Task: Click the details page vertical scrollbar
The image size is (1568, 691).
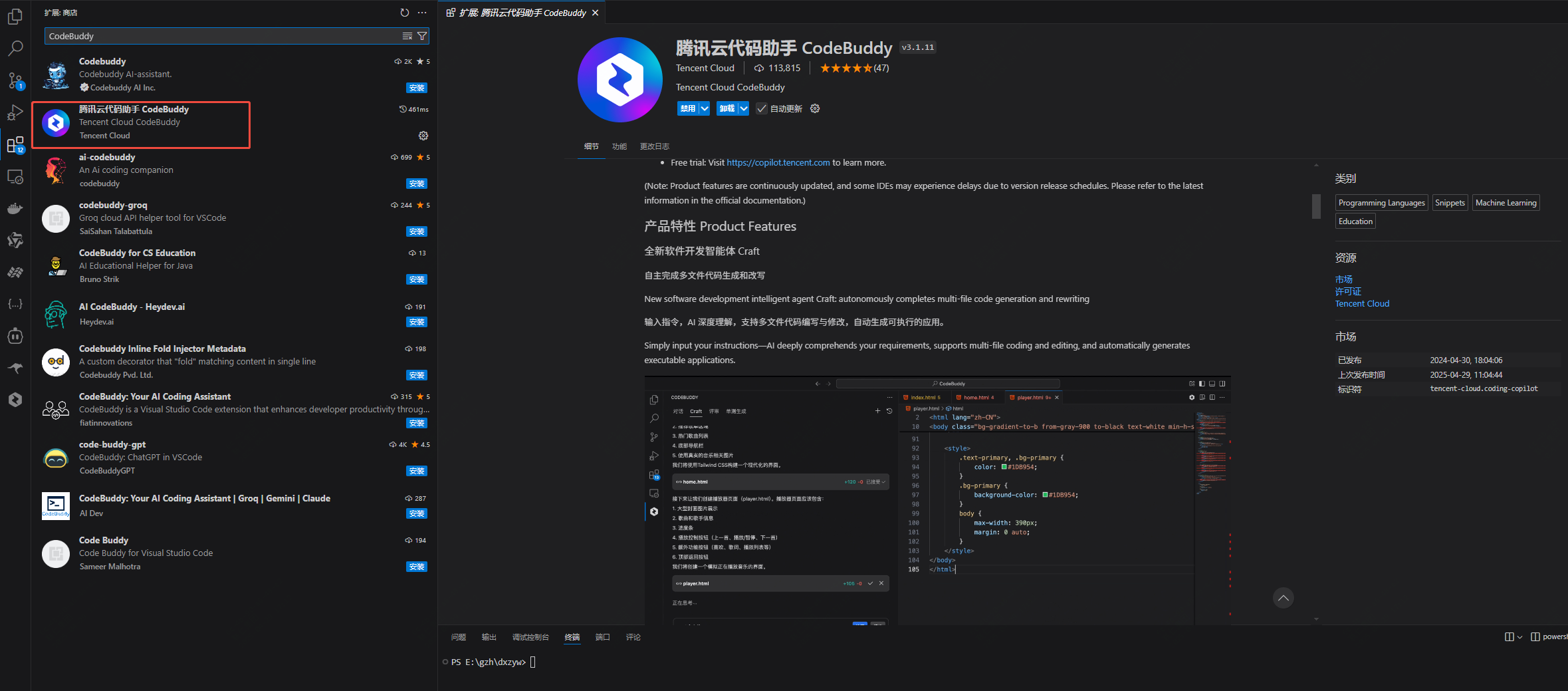Action: coord(1316,206)
